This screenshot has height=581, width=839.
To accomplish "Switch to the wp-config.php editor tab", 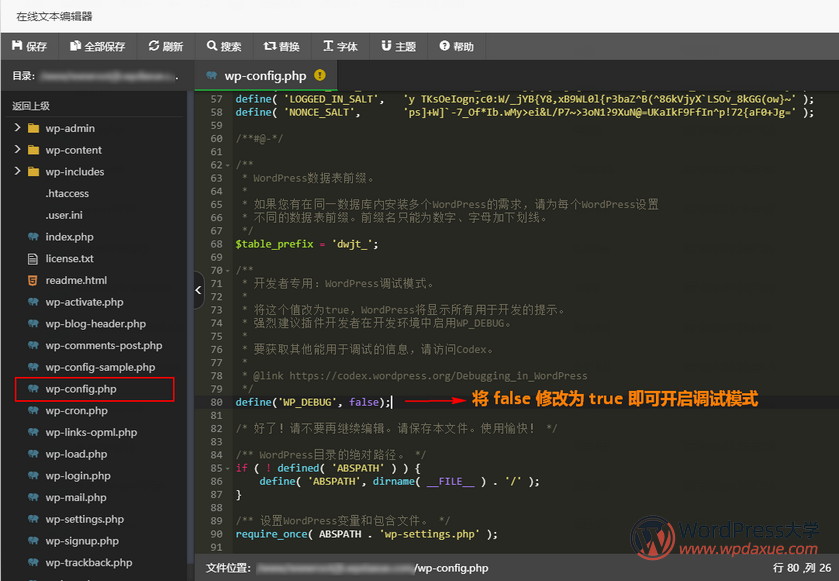I will (x=265, y=75).
